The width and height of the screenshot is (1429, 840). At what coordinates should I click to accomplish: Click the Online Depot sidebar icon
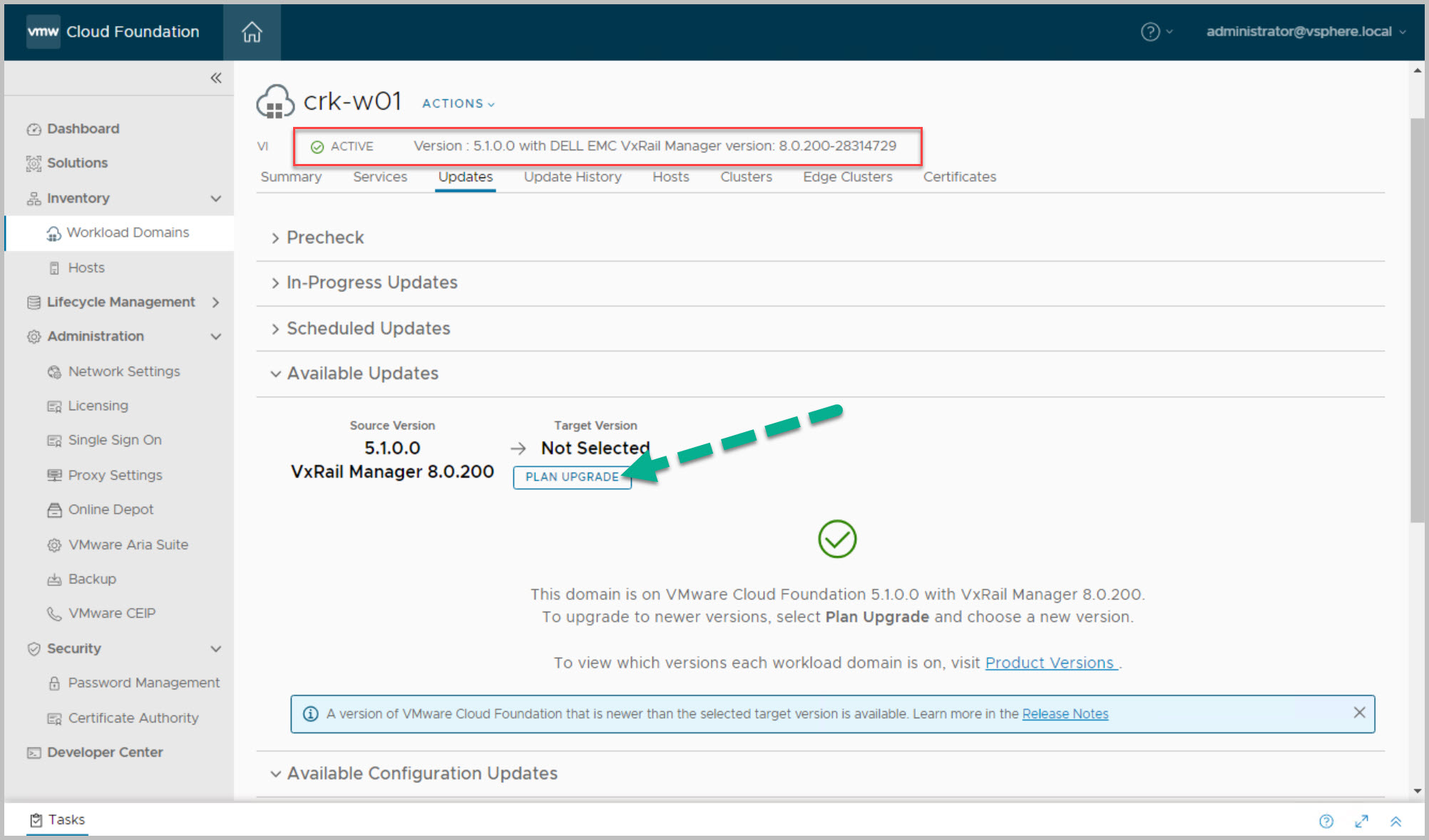(x=54, y=510)
